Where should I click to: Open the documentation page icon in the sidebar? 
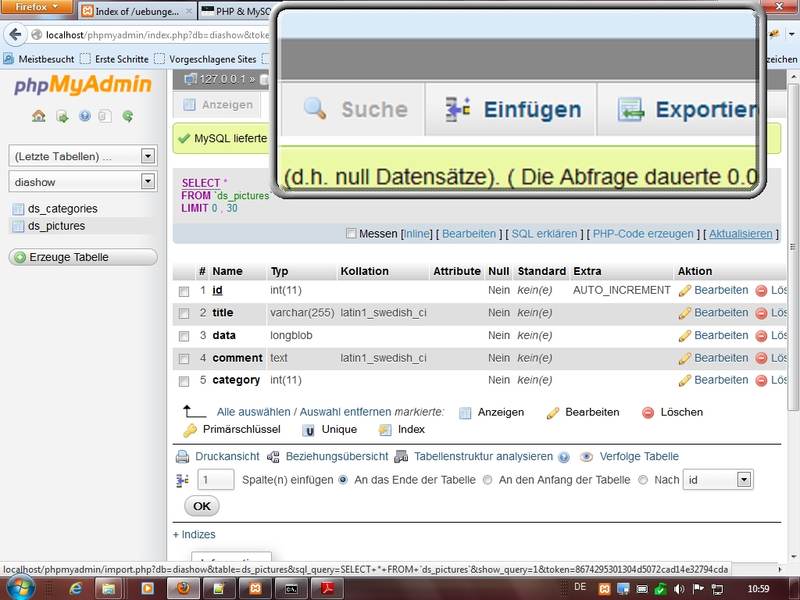coord(105,116)
